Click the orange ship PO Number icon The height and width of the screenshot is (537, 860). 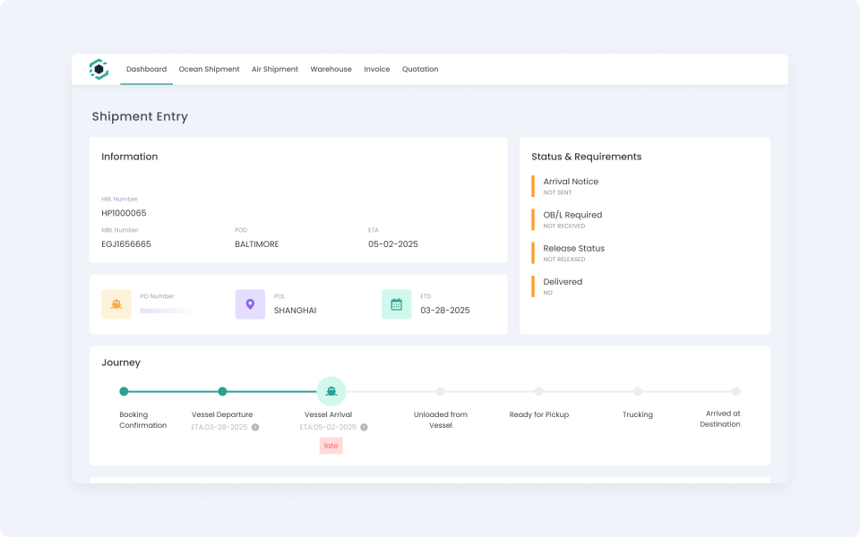coord(116,304)
